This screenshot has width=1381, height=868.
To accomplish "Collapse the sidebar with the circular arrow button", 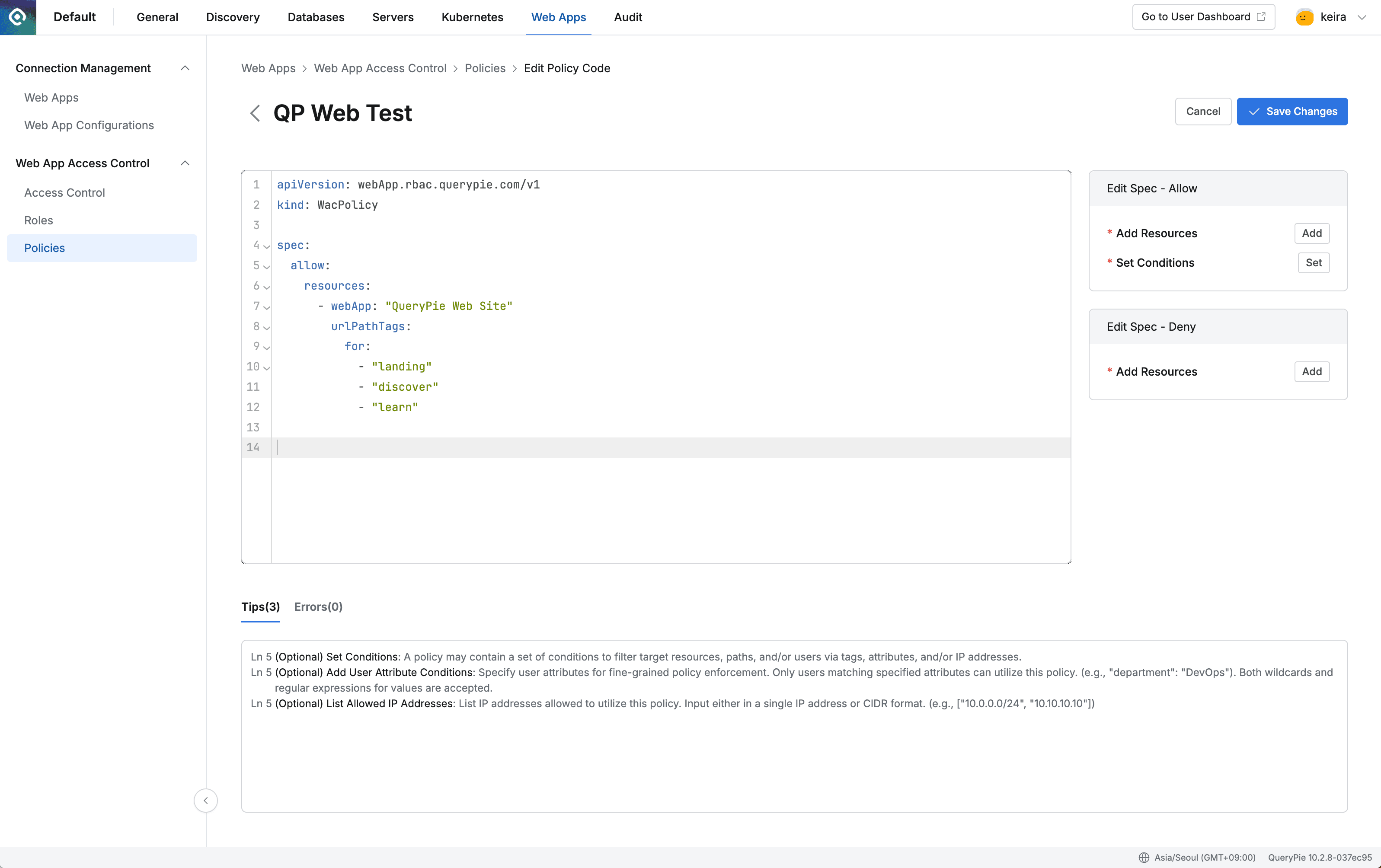I will pos(205,800).
